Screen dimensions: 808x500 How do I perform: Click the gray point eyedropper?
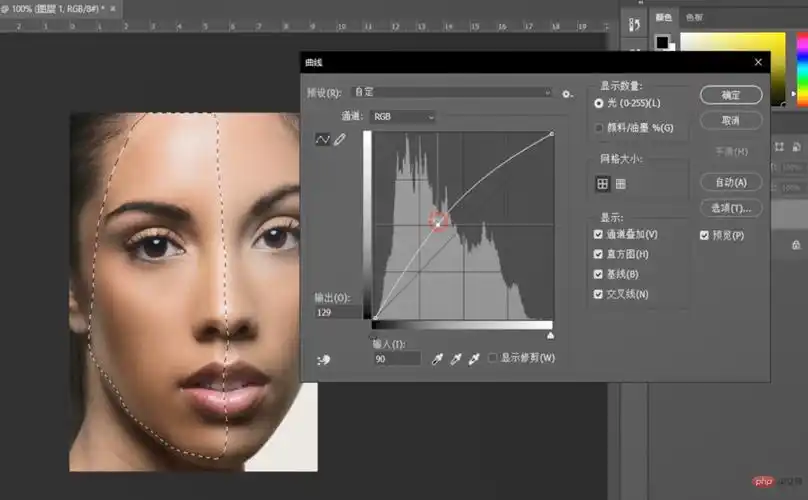456,358
